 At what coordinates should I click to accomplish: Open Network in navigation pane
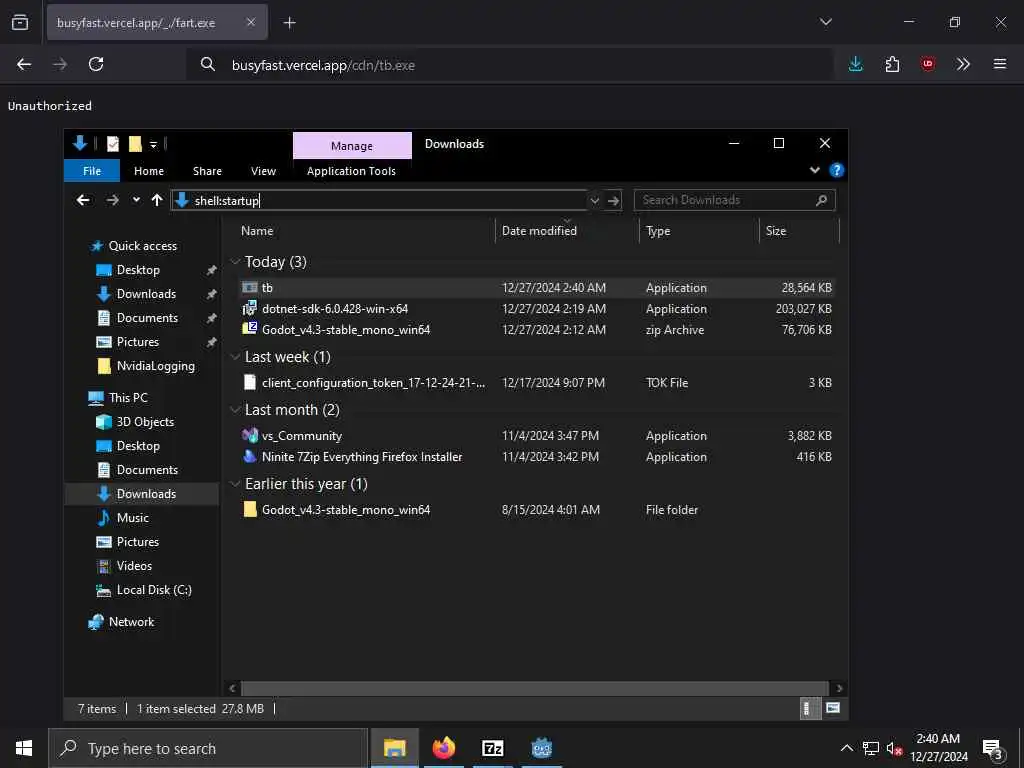(x=131, y=622)
